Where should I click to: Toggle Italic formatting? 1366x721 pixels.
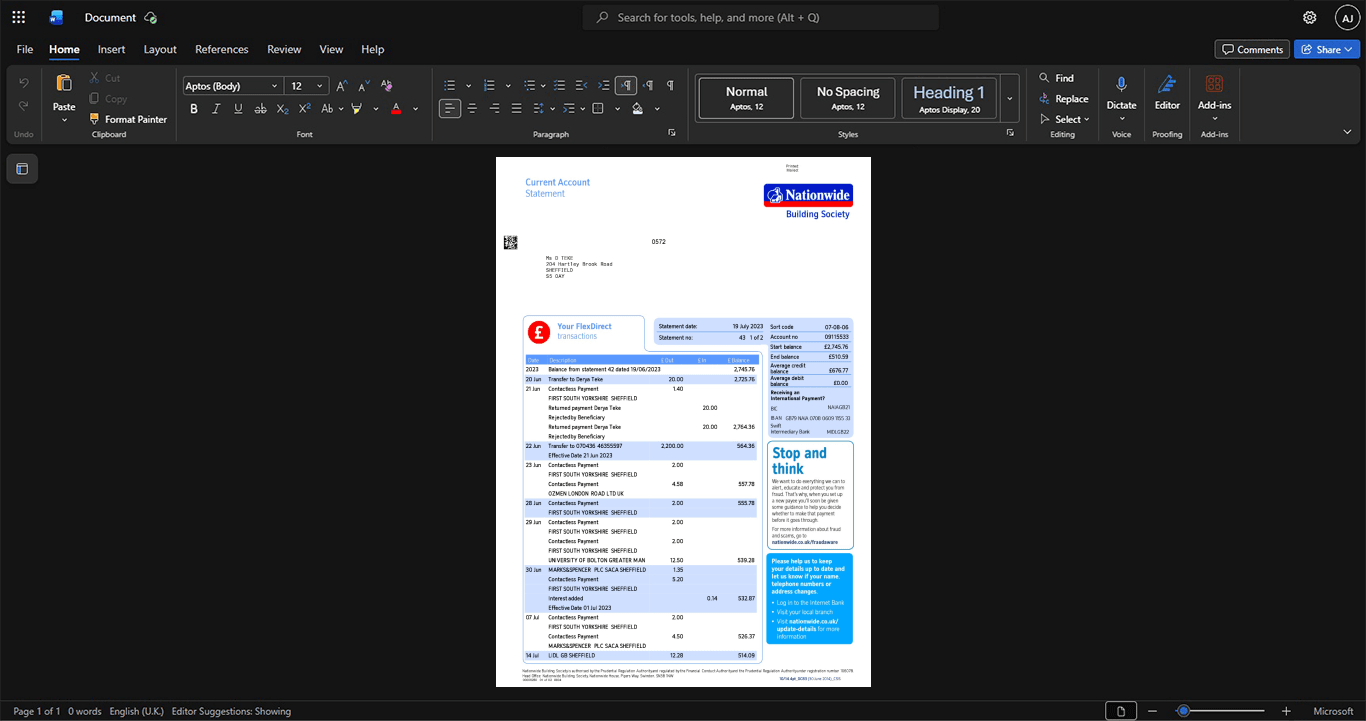click(x=216, y=108)
